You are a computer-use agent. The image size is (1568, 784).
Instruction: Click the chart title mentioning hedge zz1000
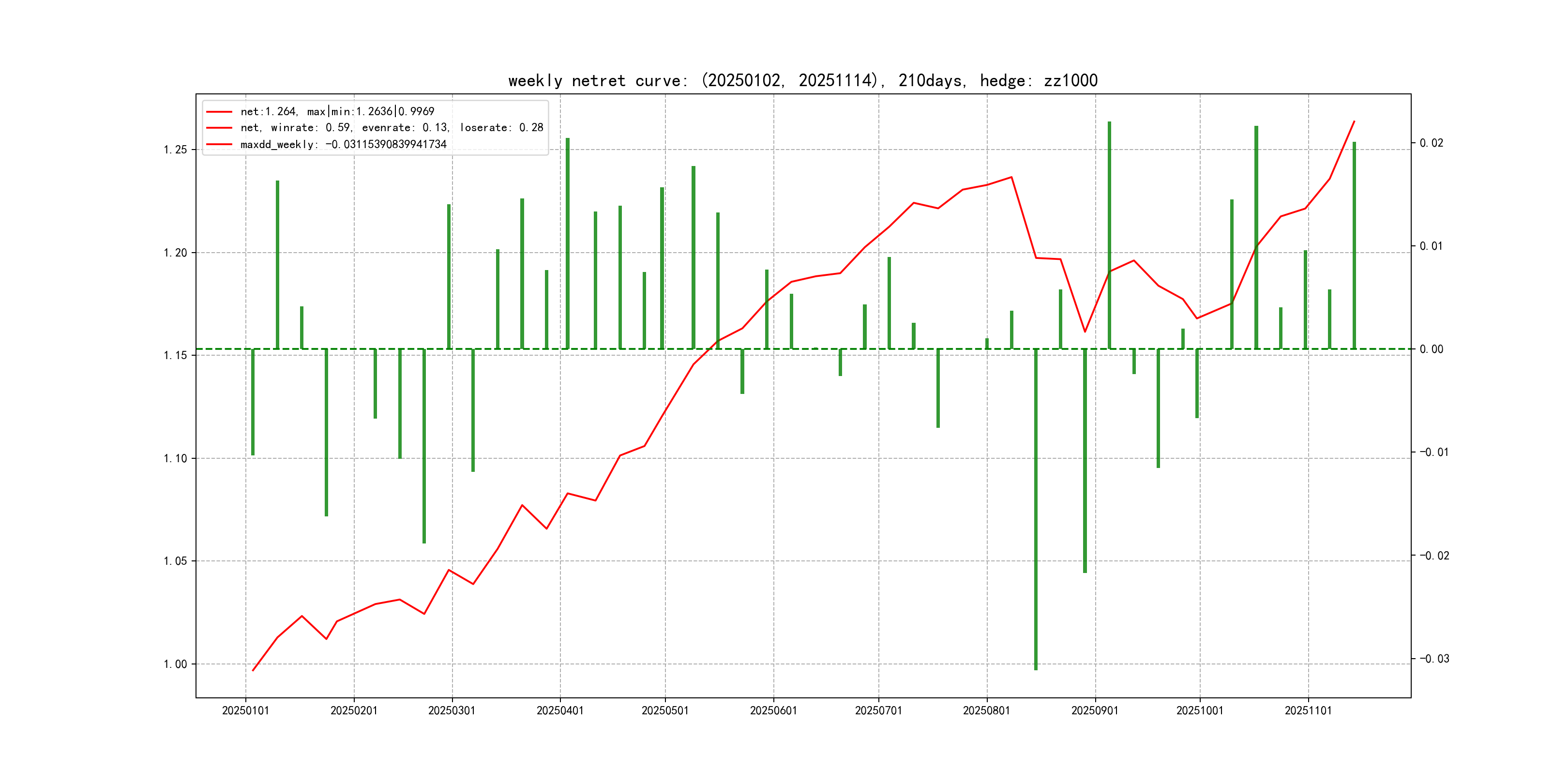tap(802, 80)
